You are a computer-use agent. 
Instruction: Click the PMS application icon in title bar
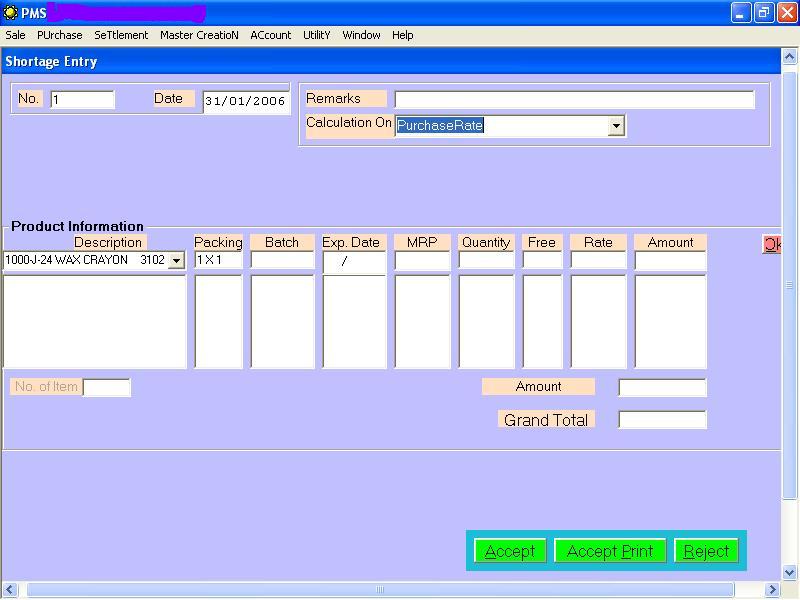tap(10, 13)
